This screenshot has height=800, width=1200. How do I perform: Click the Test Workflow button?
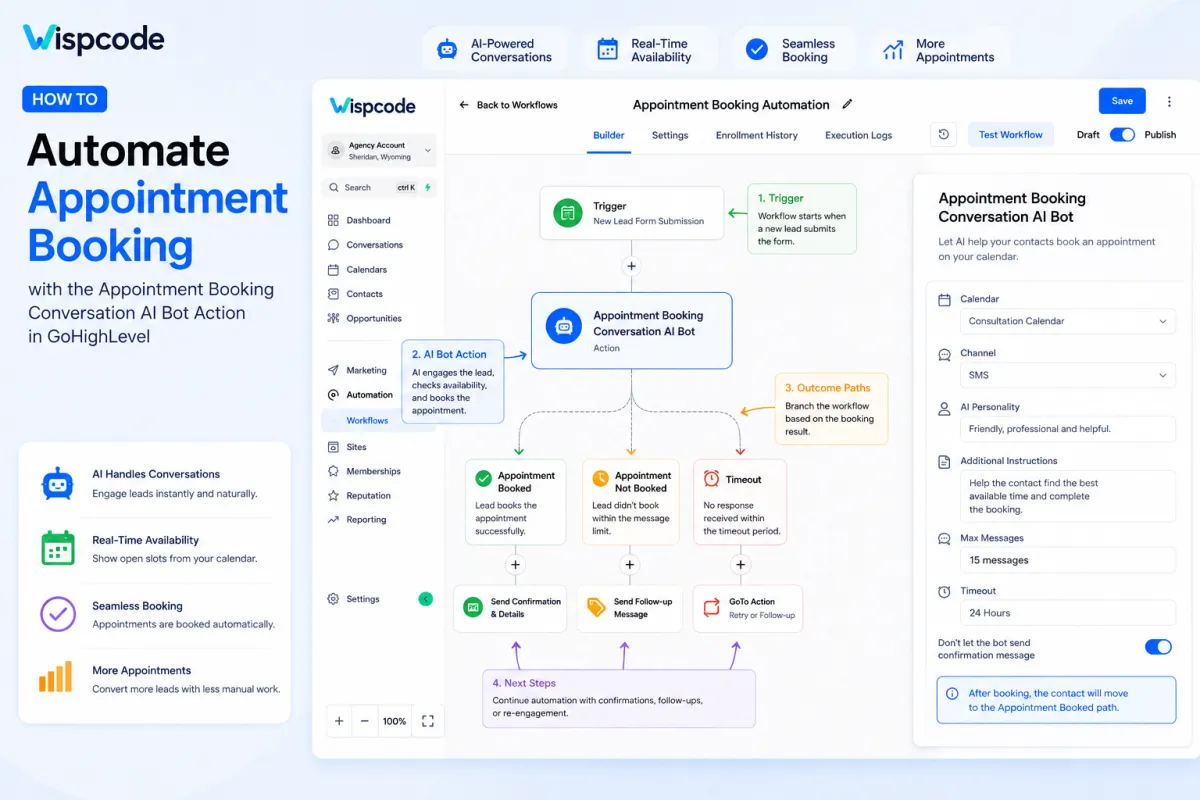[x=1011, y=135]
